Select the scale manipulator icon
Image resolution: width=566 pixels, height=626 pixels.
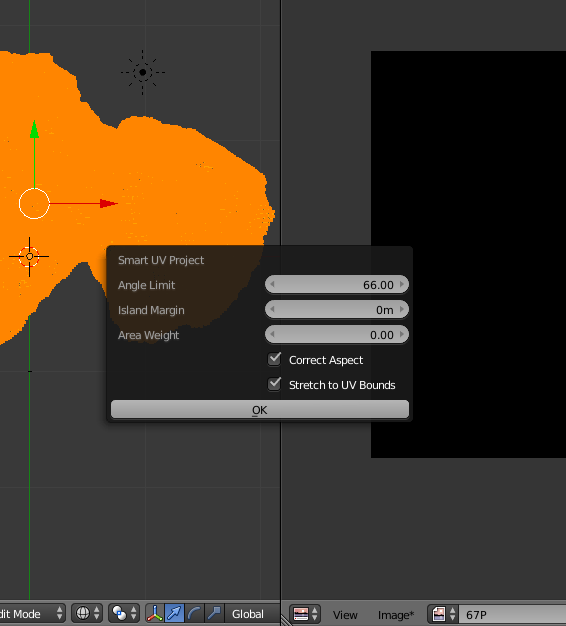tap(214, 614)
